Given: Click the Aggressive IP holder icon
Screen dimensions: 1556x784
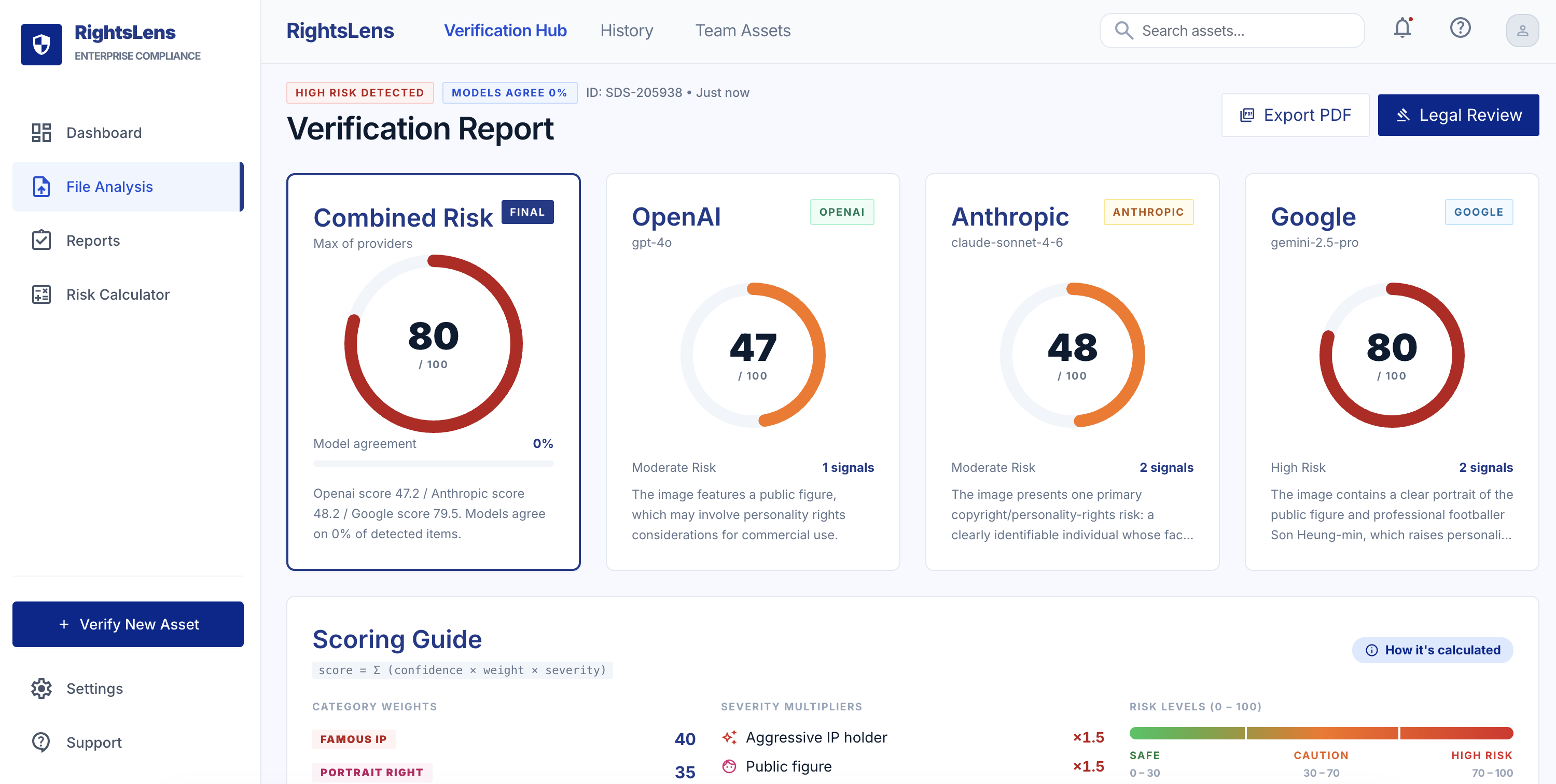Looking at the screenshot, I should click(729, 737).
